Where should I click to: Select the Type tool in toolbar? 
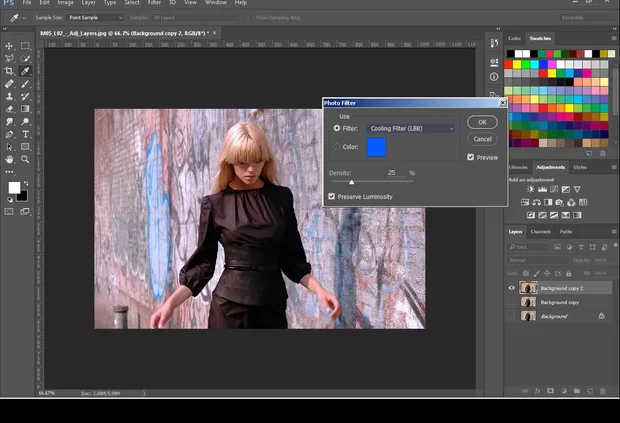coord(25,134)
